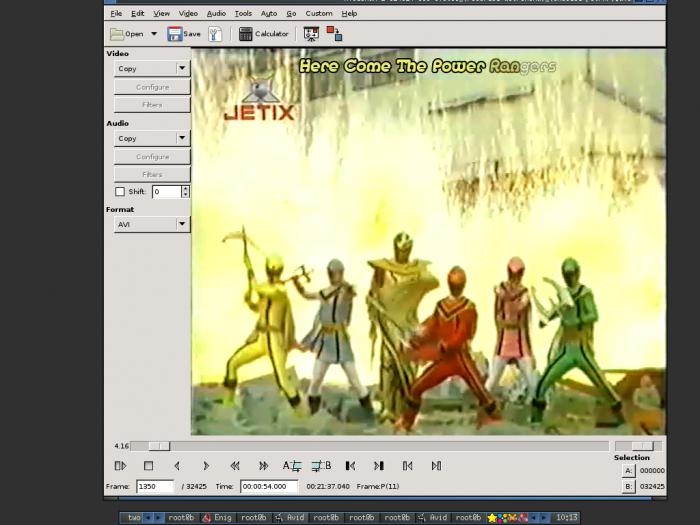Open the Auto menu
700x525 pixels.
[x=269, y=13]
